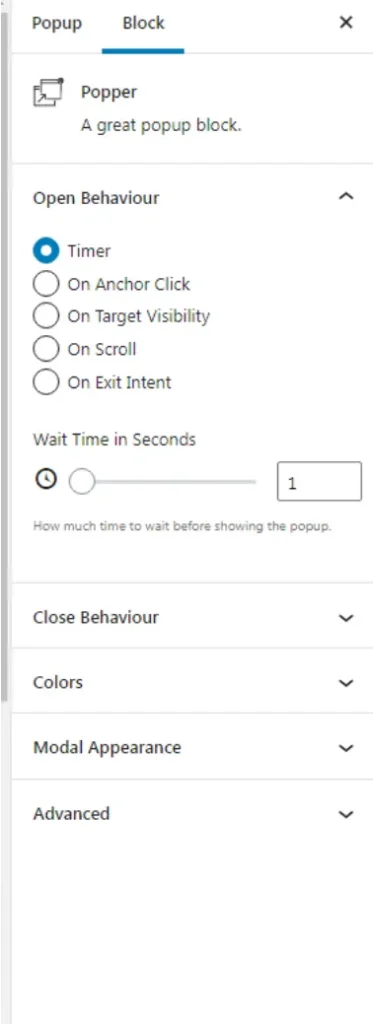The image size is (373, 1024).
Task: Pick the On Scroll radio button
Action: [x=46, y=349]
